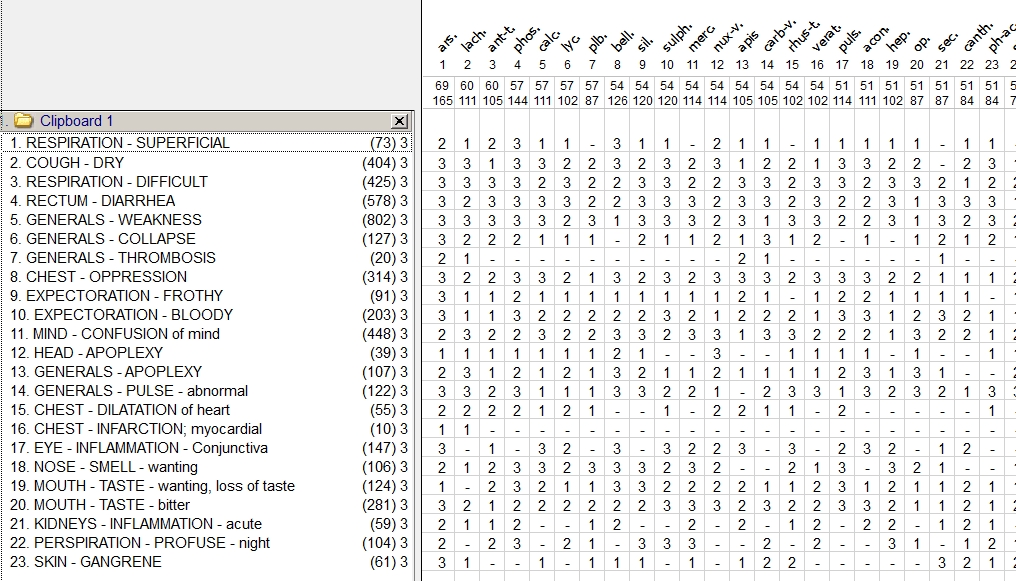Select HEAD - APOPLEXY rubric
Viewport: 1016px width, 581px height.
[x=207, y=352]
